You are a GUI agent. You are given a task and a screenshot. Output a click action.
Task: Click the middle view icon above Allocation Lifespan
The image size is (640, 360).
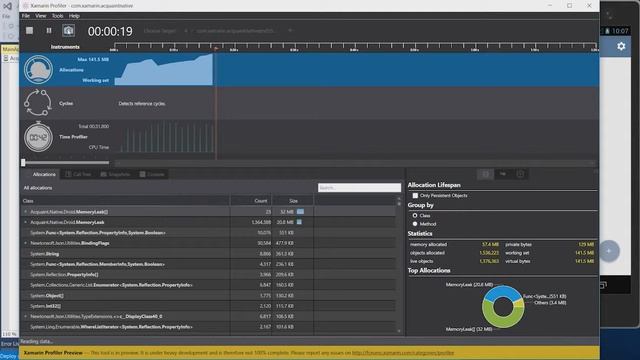click(x=503, y=174)
